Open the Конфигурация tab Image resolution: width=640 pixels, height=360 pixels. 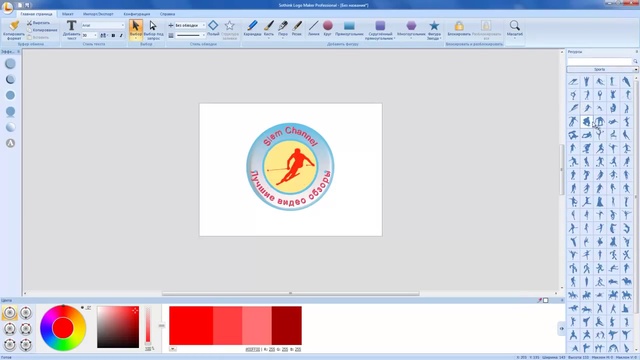click(x=137, y=14)
